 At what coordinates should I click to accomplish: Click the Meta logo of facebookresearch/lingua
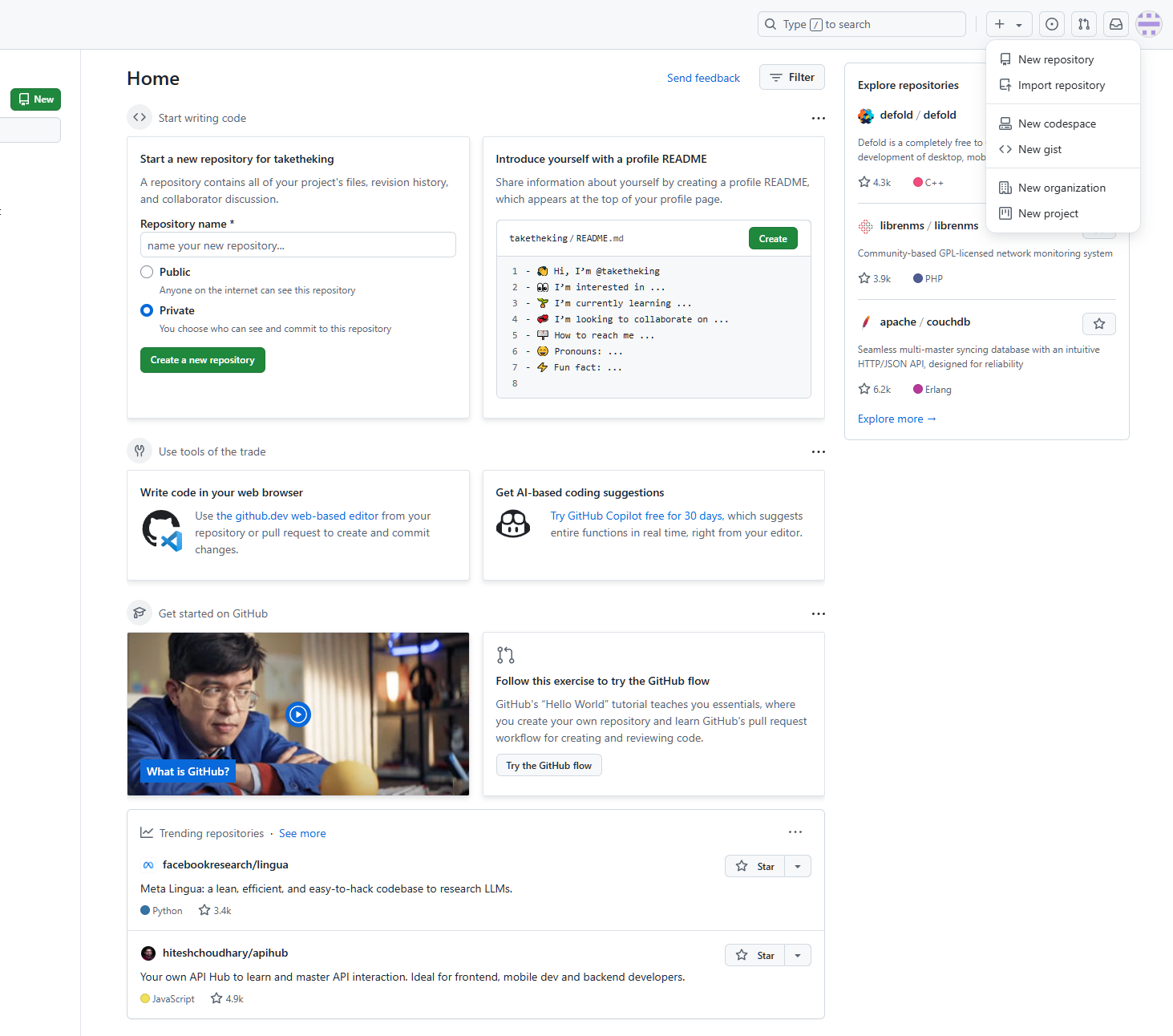(x=148, y=865)
